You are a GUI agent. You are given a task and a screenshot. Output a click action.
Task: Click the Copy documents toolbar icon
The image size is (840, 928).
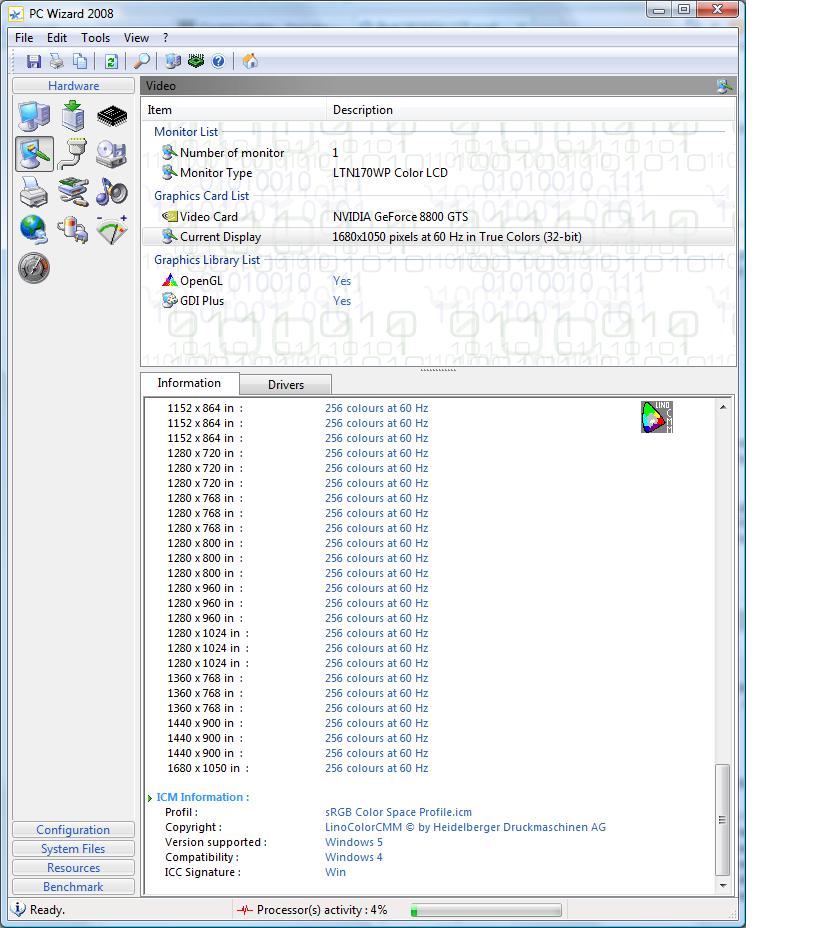pos(80,61)
